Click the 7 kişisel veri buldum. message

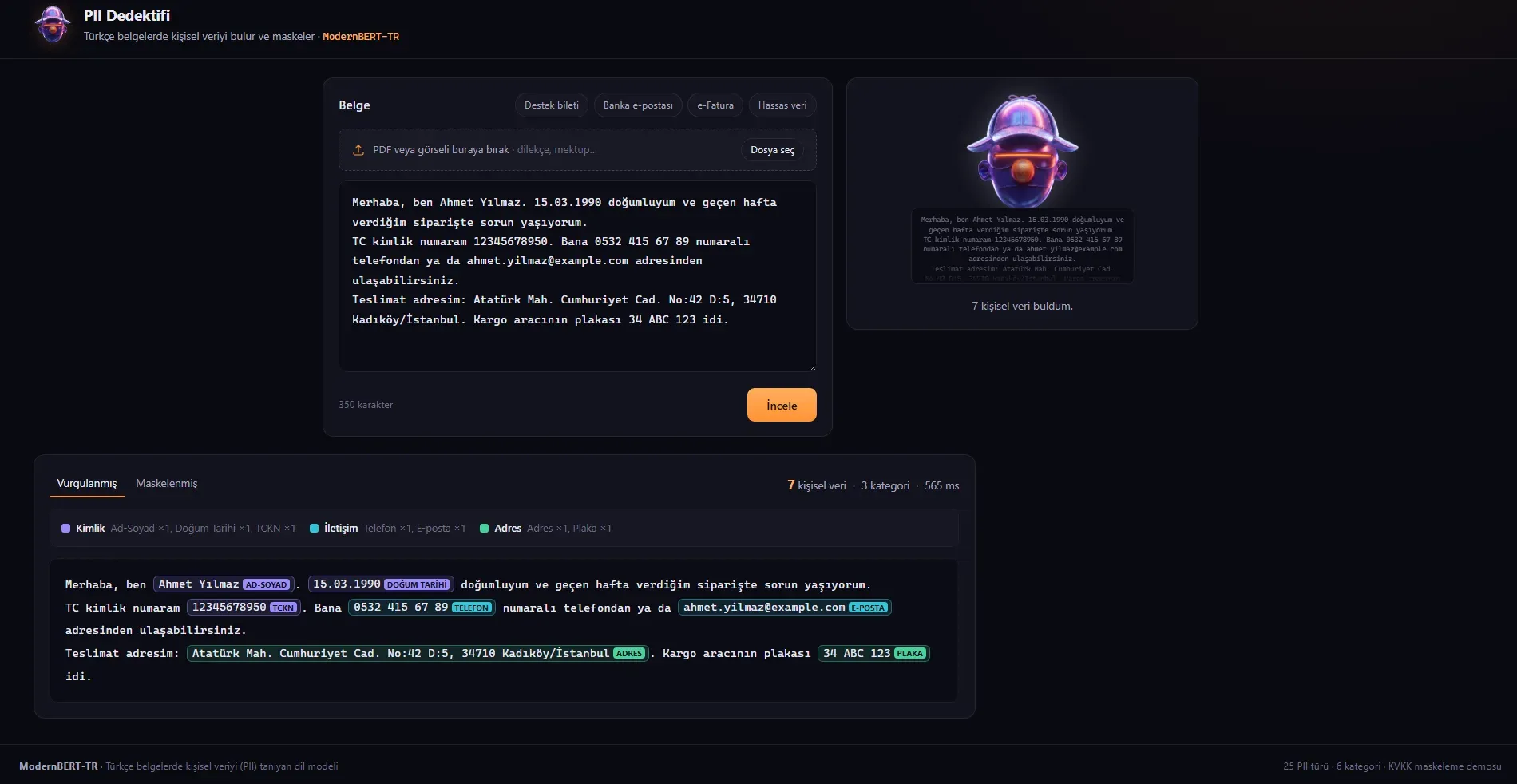(1022, 307)
